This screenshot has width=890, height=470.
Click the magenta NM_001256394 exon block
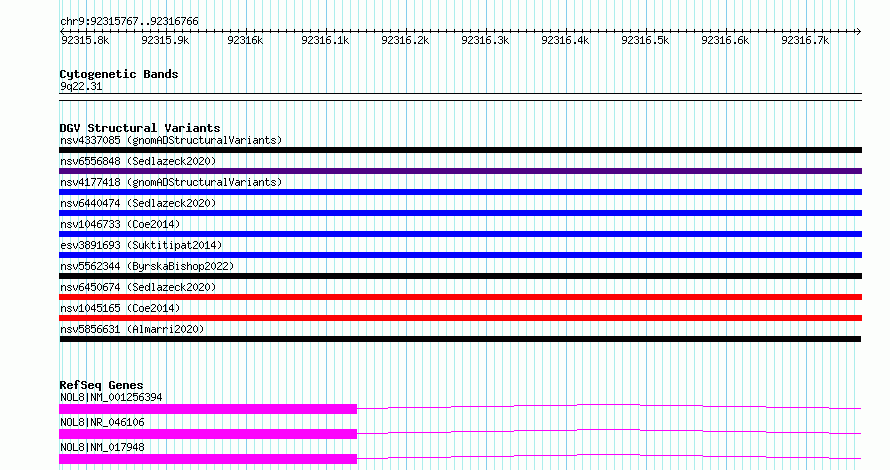click(x=208, y=409)
